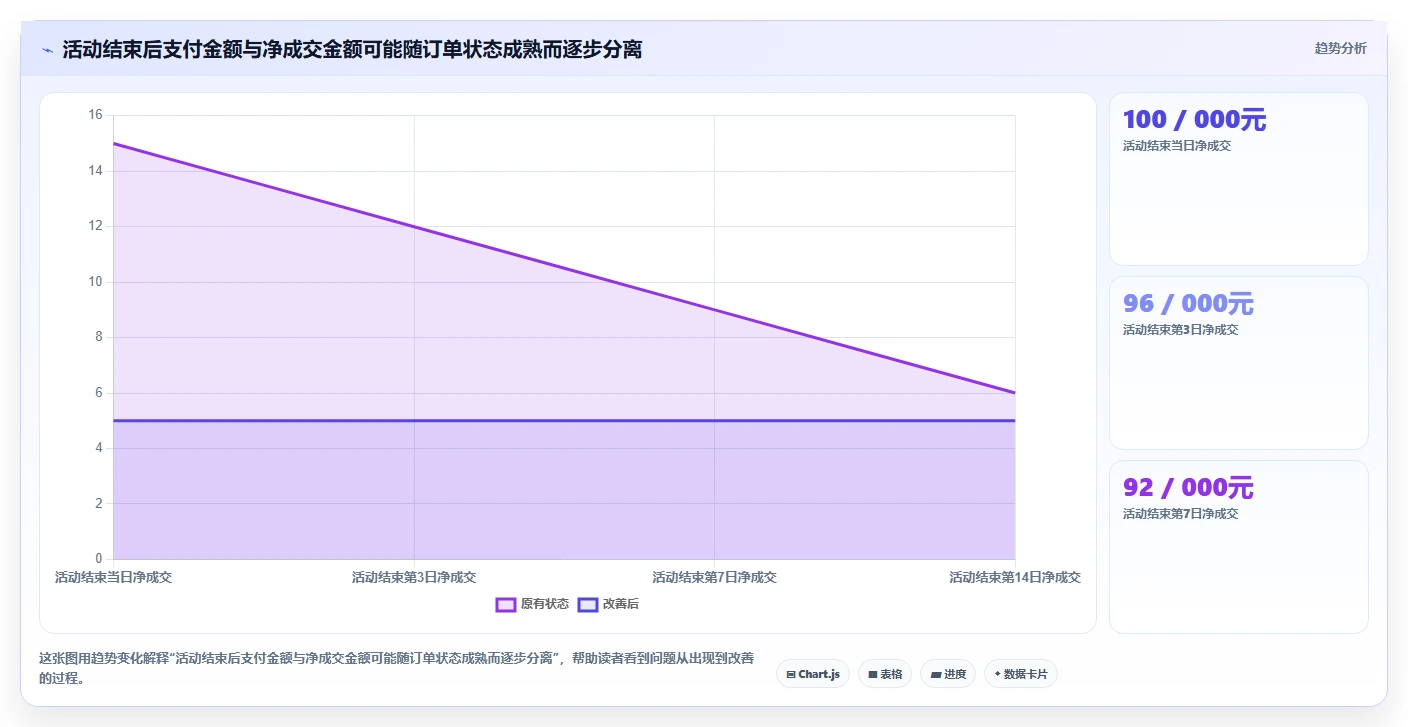Click the chart title heading text
Viewport: 1408px width, 727px height.
click(x=352, y=49)
